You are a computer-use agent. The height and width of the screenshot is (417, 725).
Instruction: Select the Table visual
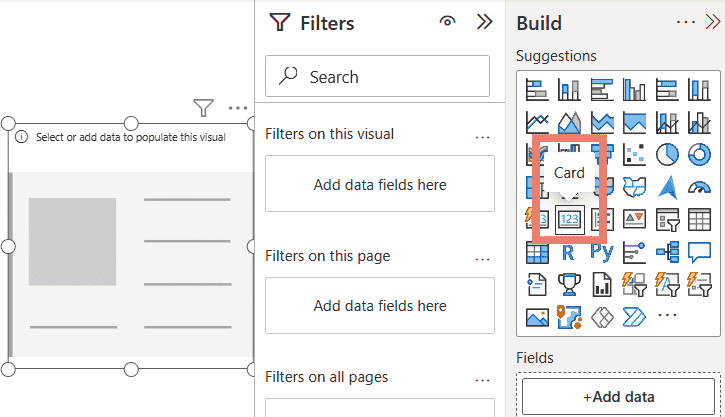699,219
